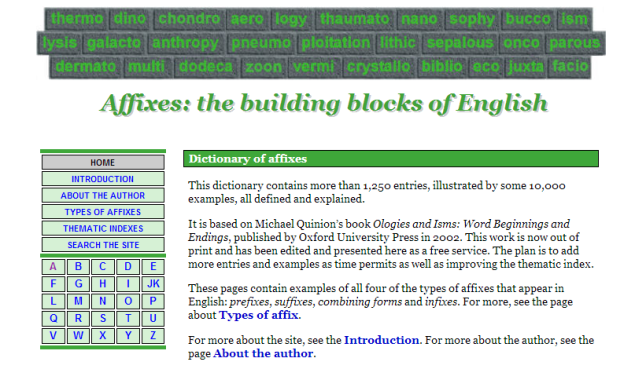Follow the 'About the author' paragraph link

(x=263, y=353)
